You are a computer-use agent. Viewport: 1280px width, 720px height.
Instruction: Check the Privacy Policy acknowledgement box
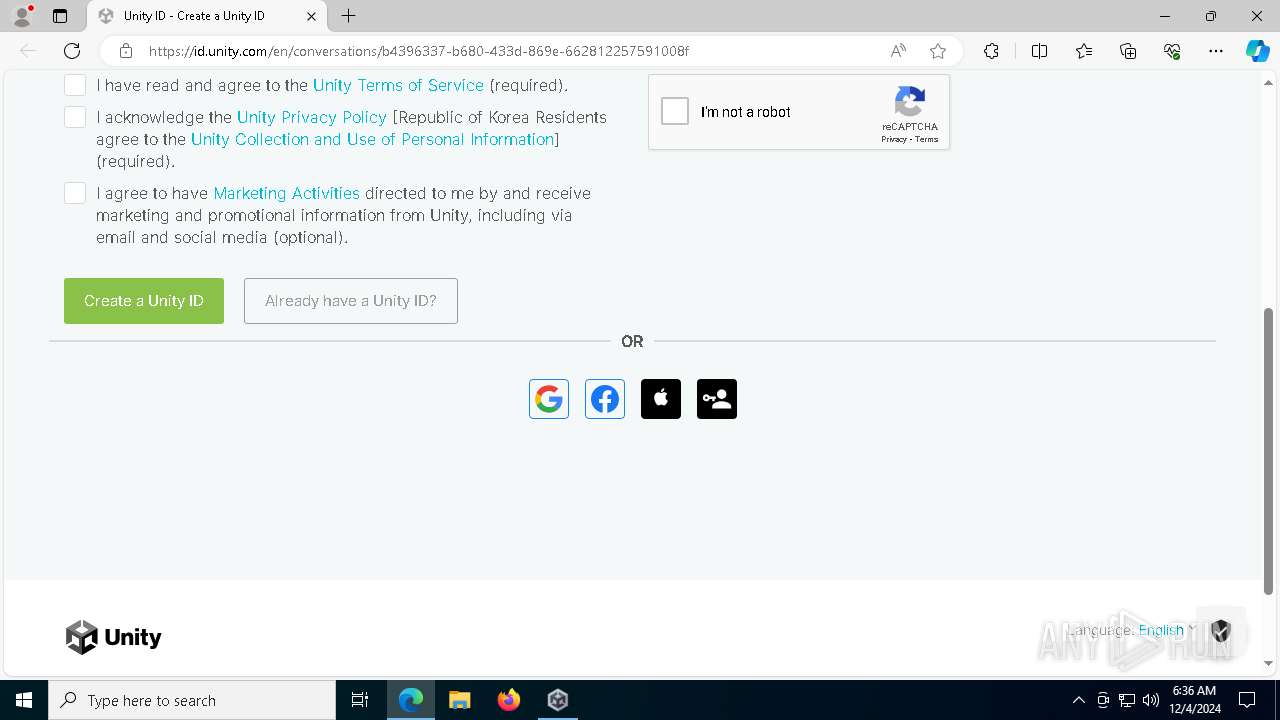pos(75,117)
